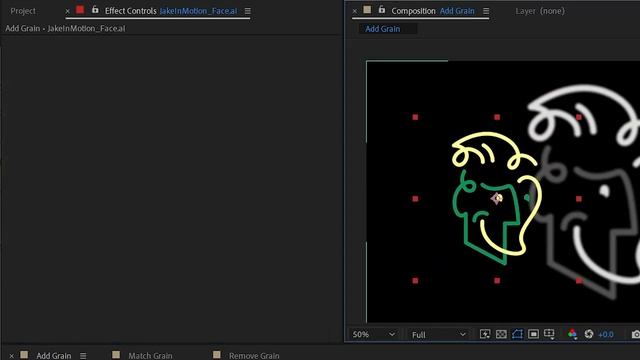The image size is (640, 360).
Task: Click the Remove Grain tab label swatch
Action: coord(217,355)
